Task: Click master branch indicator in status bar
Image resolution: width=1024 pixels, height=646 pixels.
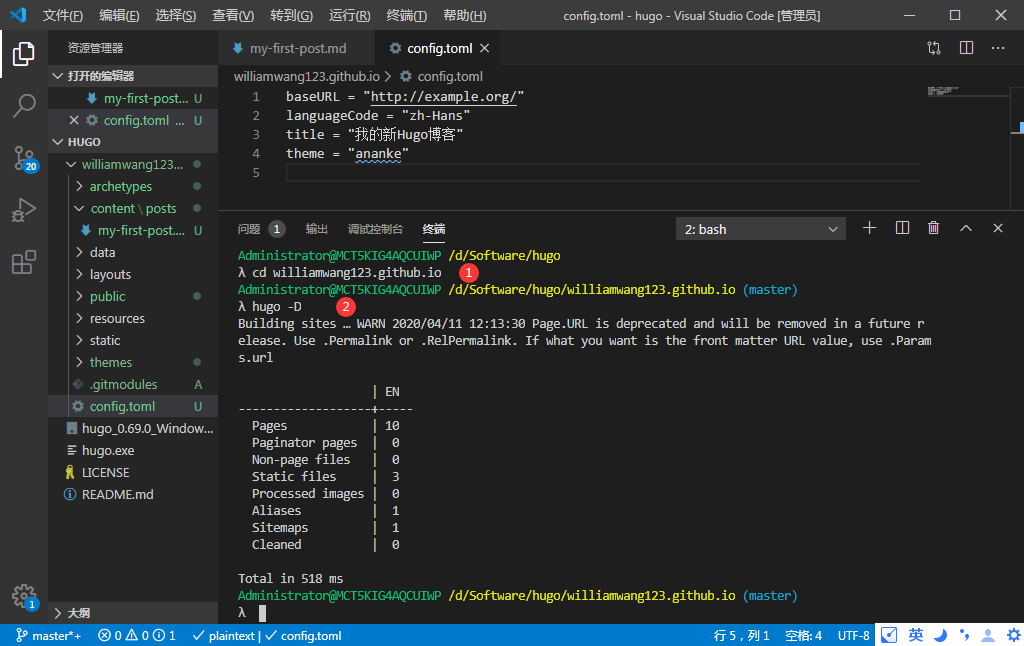Action: click(x=48, y=636)
